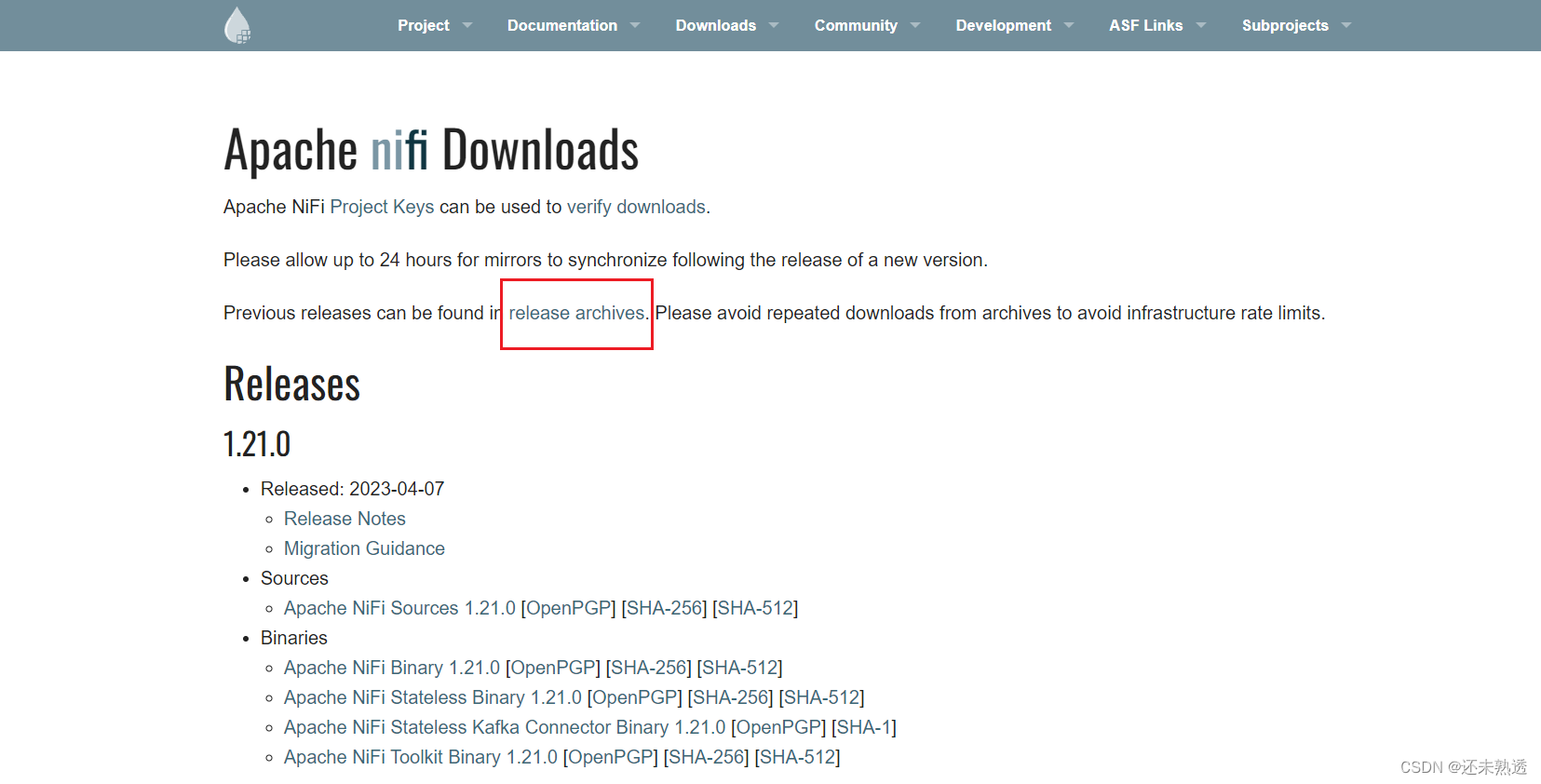Click the Releases heading
Viewport: 1541px width, 784px height.
[291, 384]
